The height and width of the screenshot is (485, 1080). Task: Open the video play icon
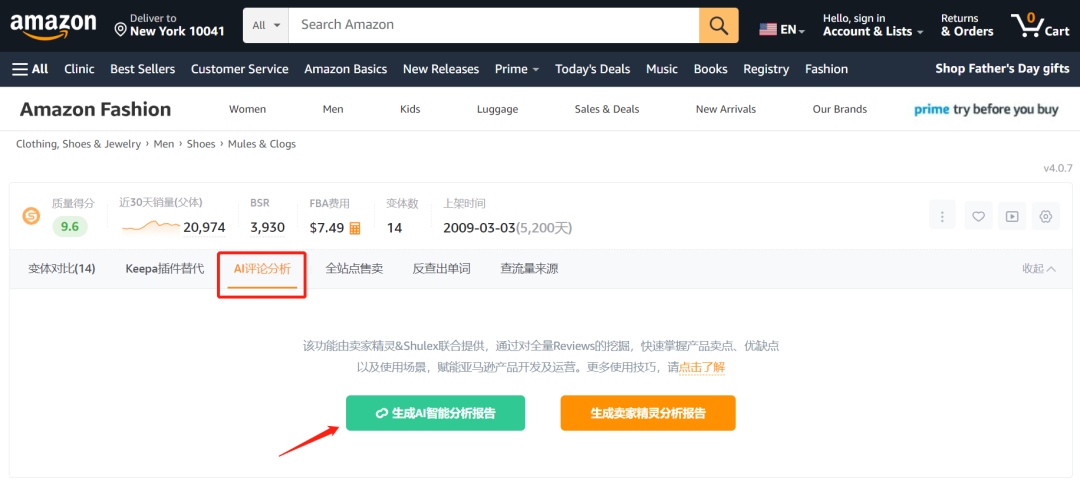pyautogui.click(x=1012, y=216)
